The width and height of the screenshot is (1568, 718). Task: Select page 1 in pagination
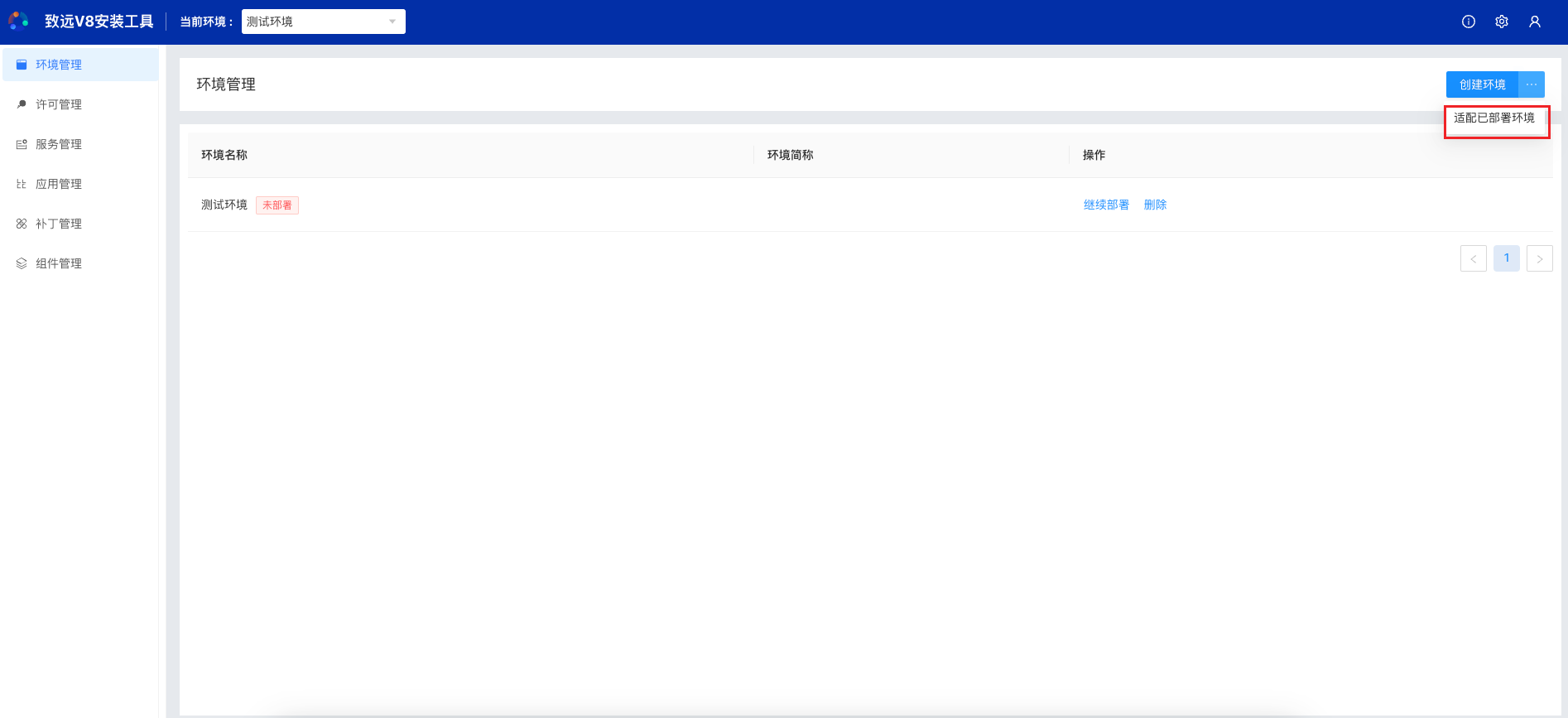tap(1507, 258)
